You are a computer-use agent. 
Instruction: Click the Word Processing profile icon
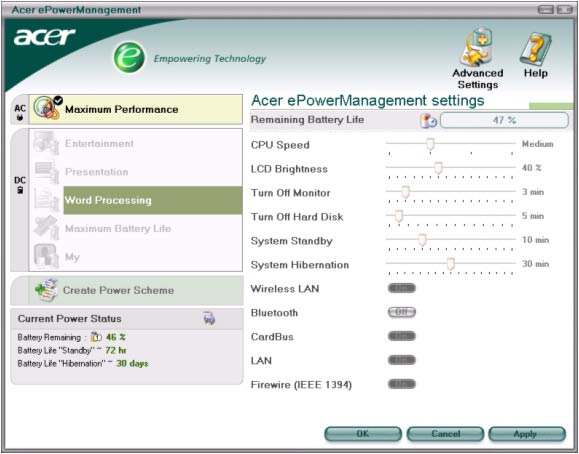(46, 200)
